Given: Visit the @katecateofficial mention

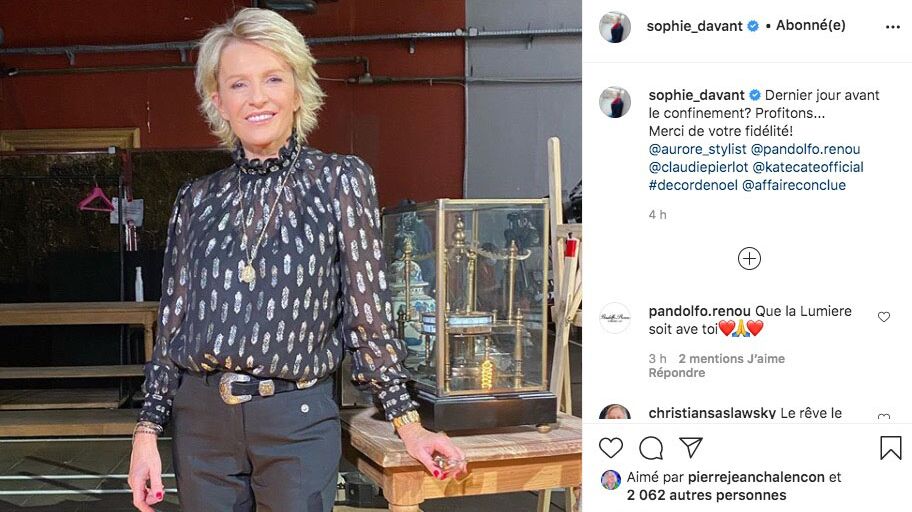Looking at the screenshot, I should coord(808,167).
